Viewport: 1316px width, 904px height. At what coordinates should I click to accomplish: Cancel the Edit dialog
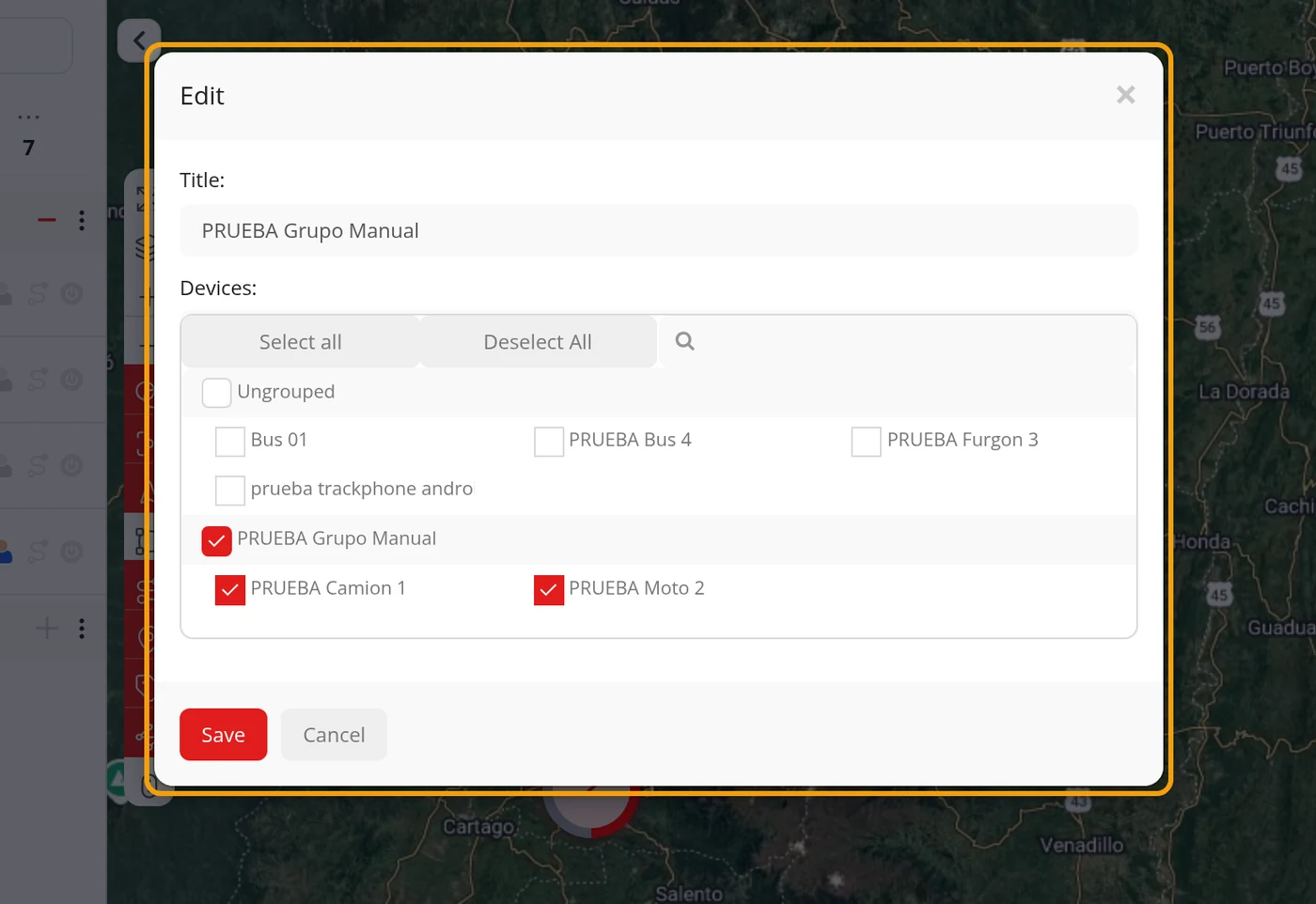point(334,735)
